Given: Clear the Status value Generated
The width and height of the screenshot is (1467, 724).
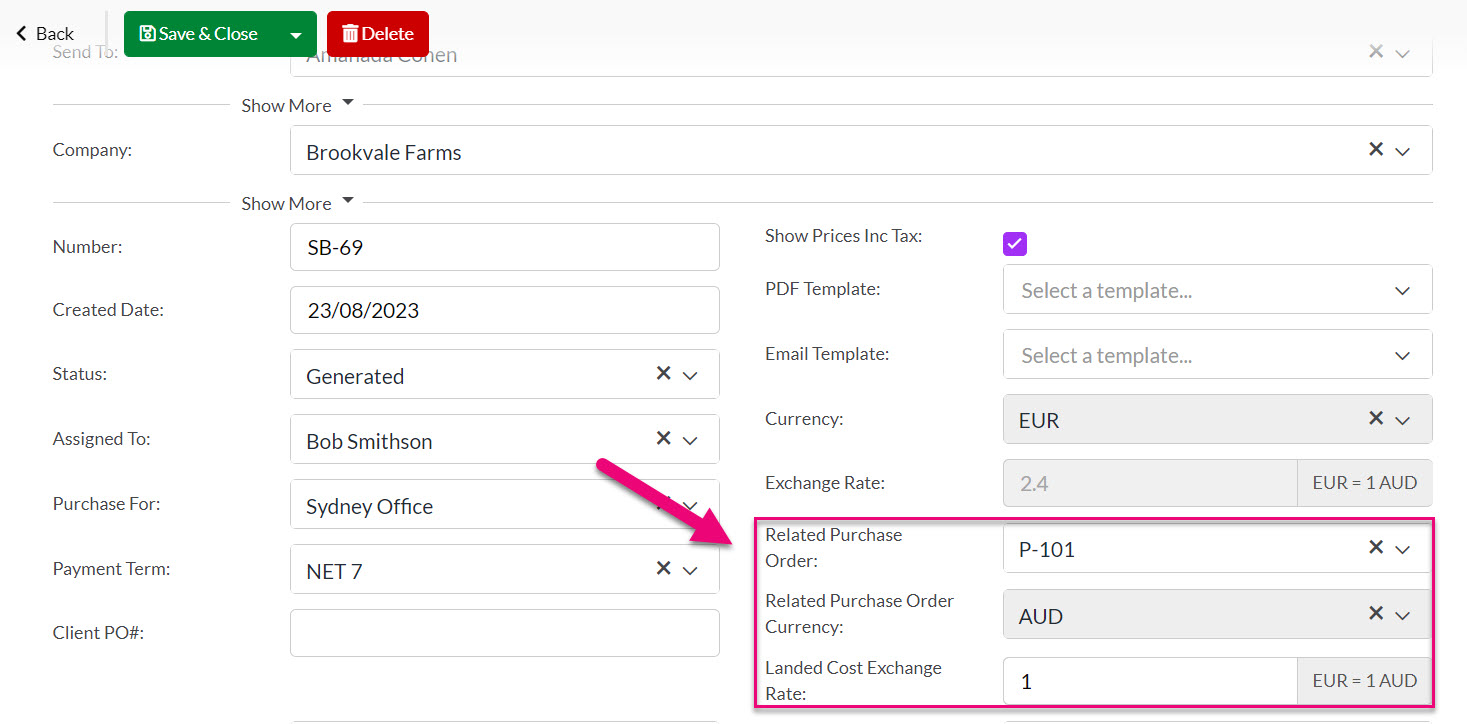Looking at the screenshot, I should (x=663, y=373).
